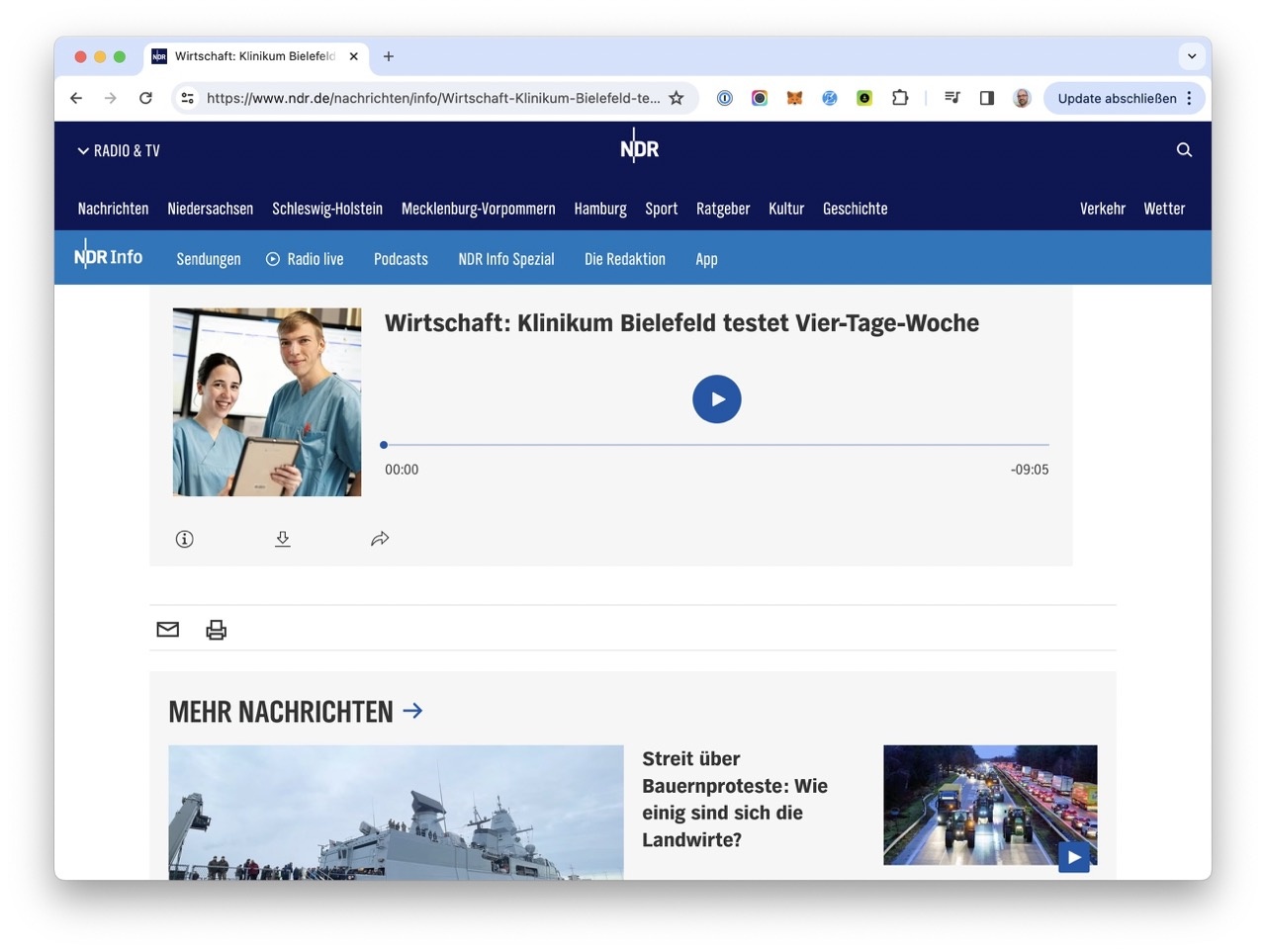View site information icon in address bar

(x=187, y=98)
